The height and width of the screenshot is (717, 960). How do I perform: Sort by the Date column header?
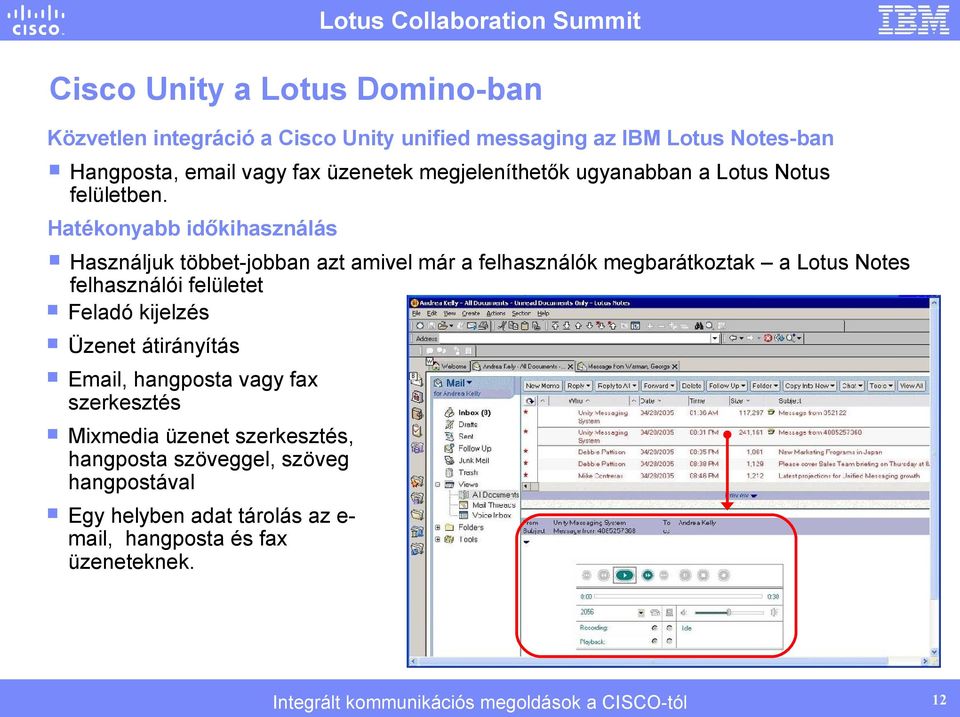(663, 401)
